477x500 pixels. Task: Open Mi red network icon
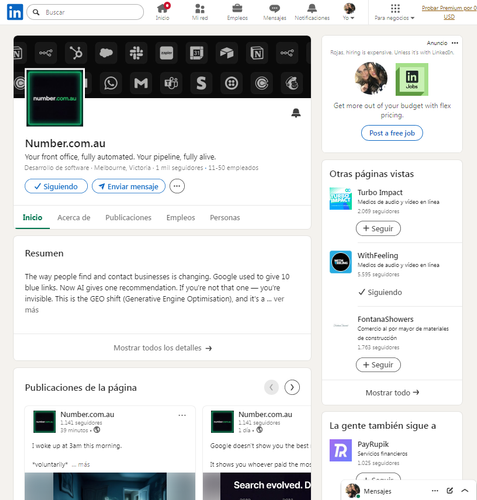coord(200,12)
